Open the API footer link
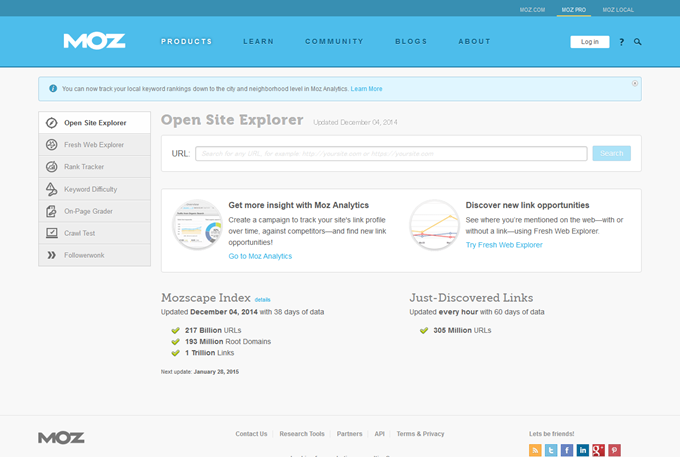680x457 pixels. point(379,434)
